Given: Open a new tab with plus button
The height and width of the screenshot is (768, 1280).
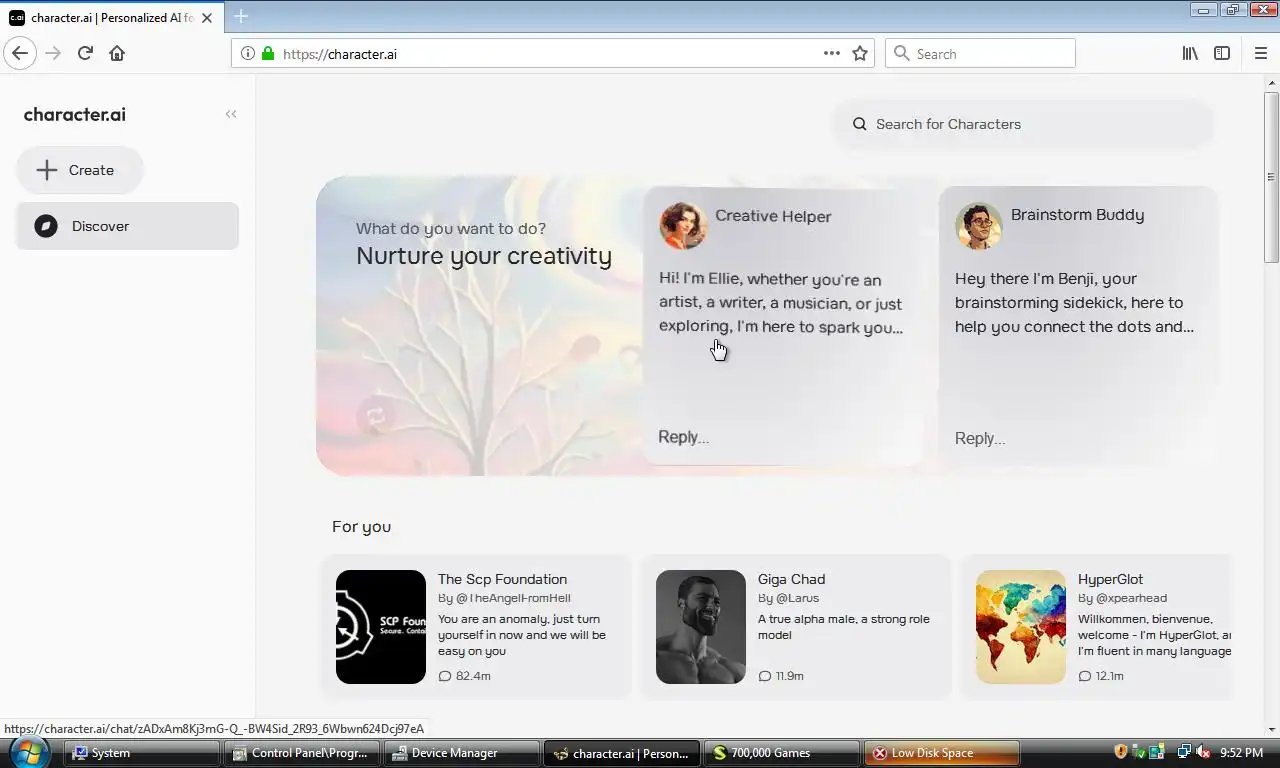Looking at the screenshot, I should click(241, 16).
